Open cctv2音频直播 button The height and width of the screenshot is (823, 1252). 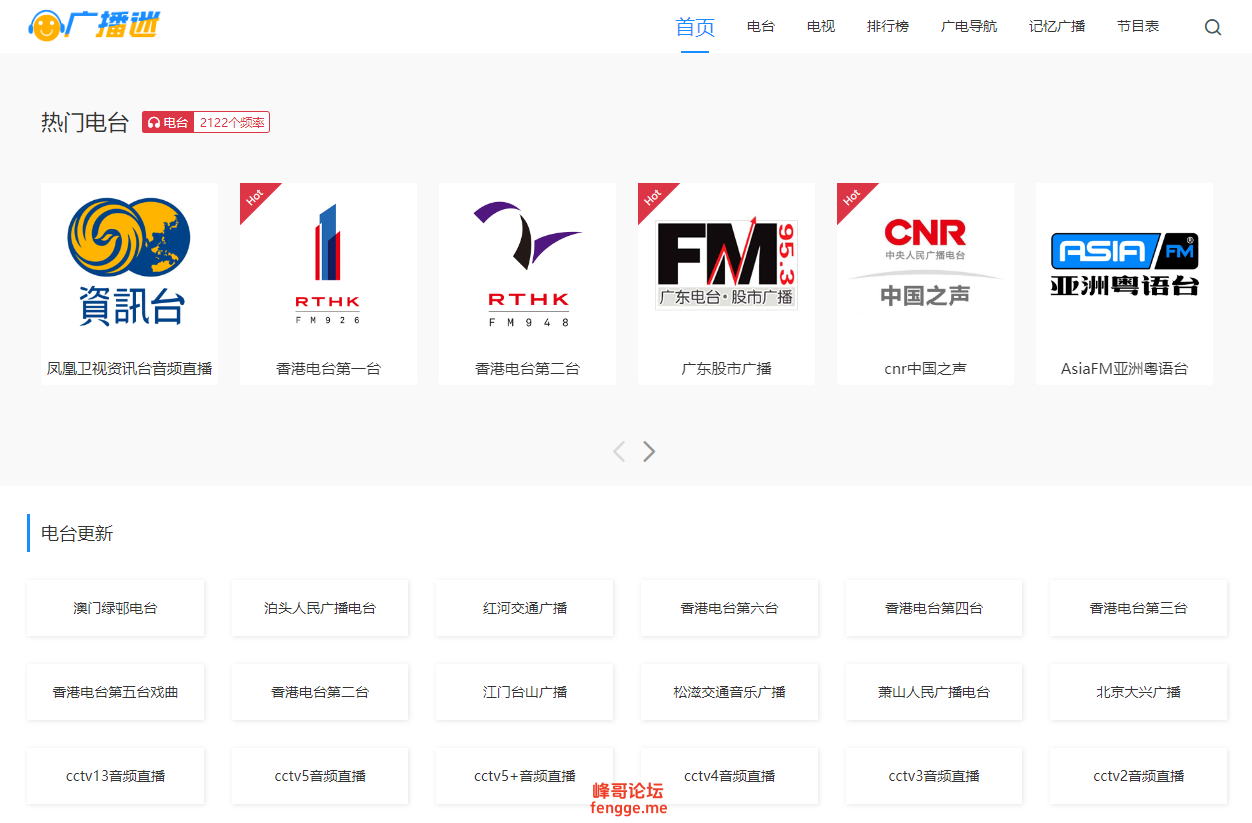(x=1138, y=776)
